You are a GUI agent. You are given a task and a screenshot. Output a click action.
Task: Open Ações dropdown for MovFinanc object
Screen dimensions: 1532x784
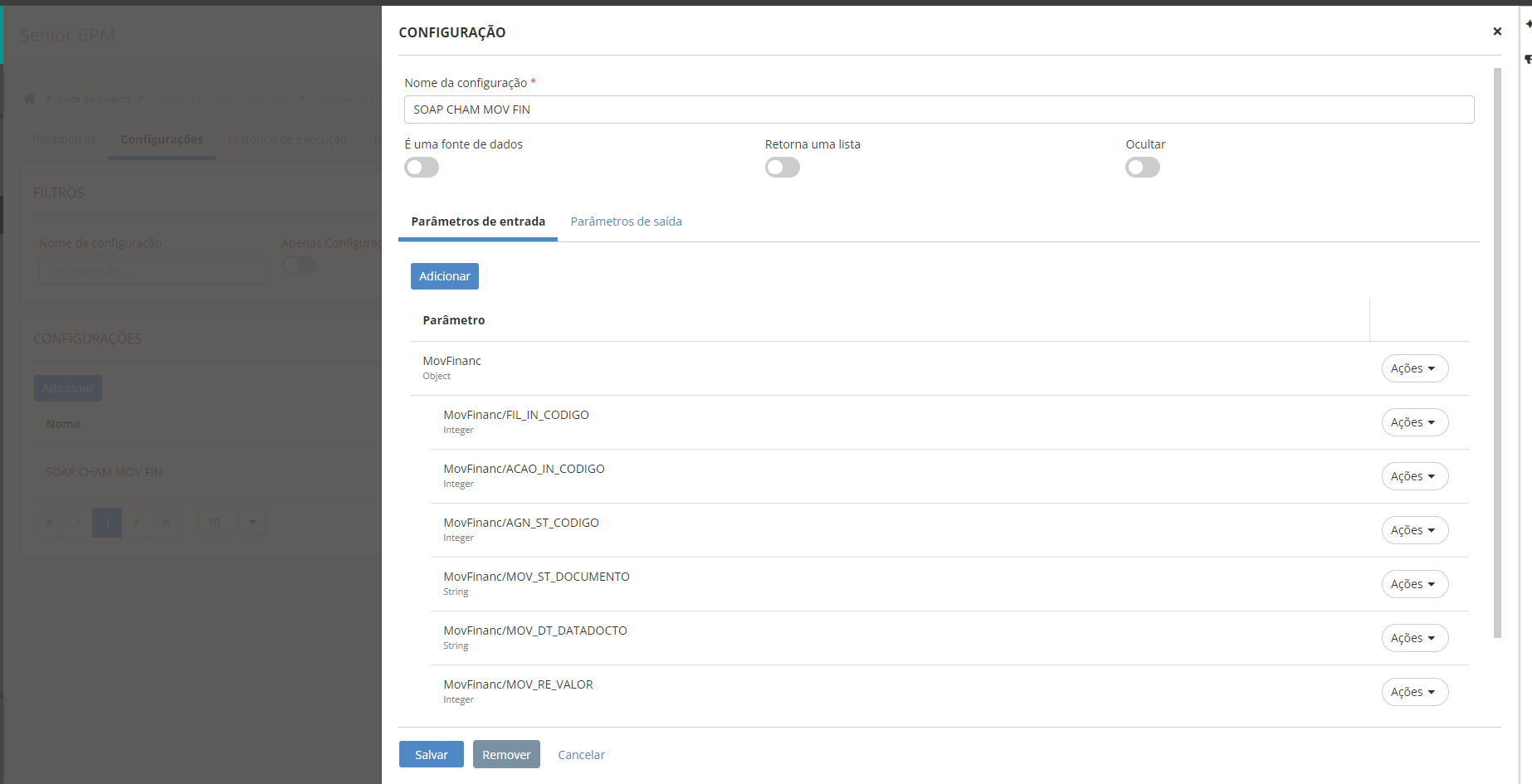coord(1414,368)
